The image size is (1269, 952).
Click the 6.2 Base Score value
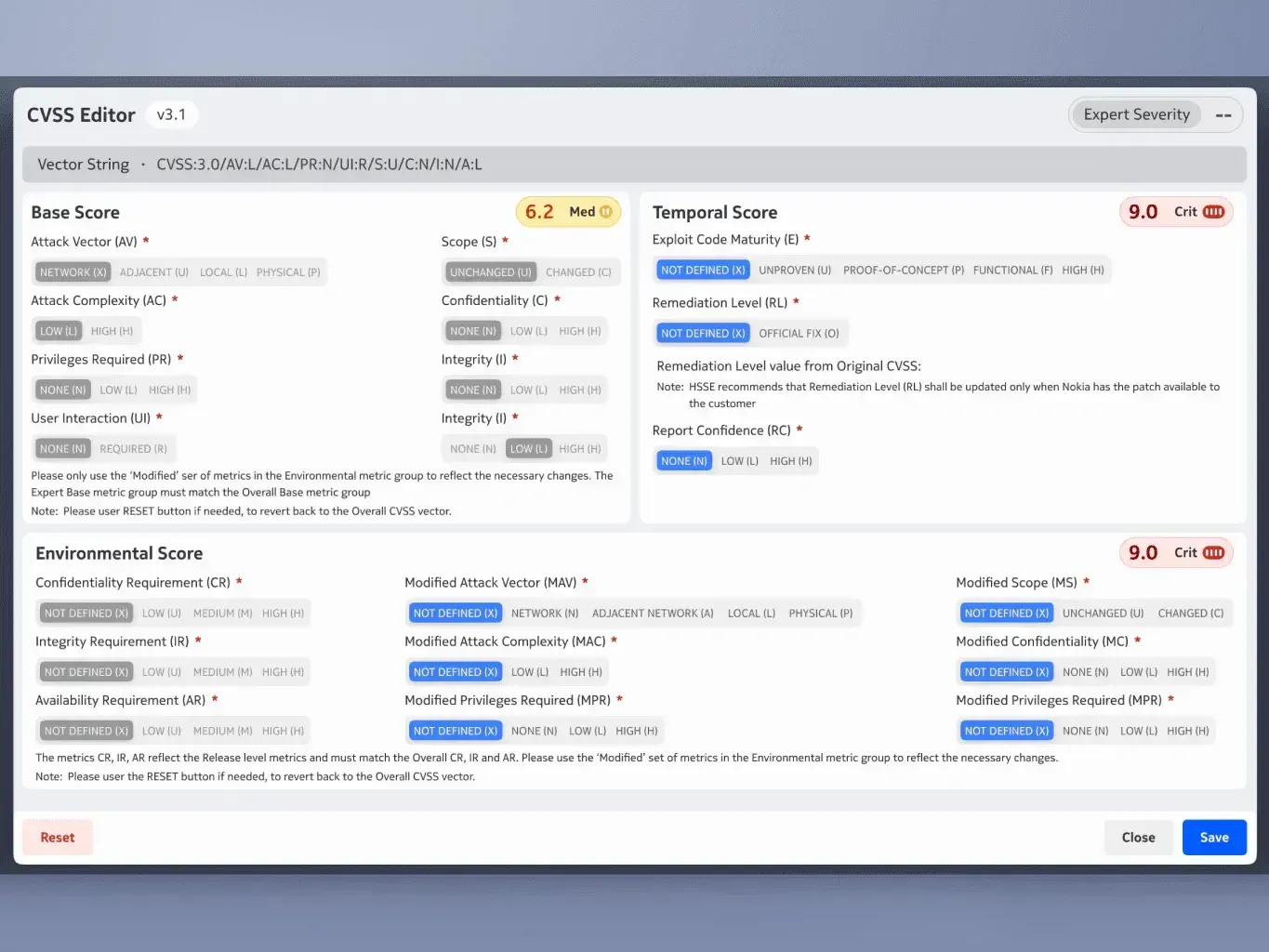click(539, 212)
